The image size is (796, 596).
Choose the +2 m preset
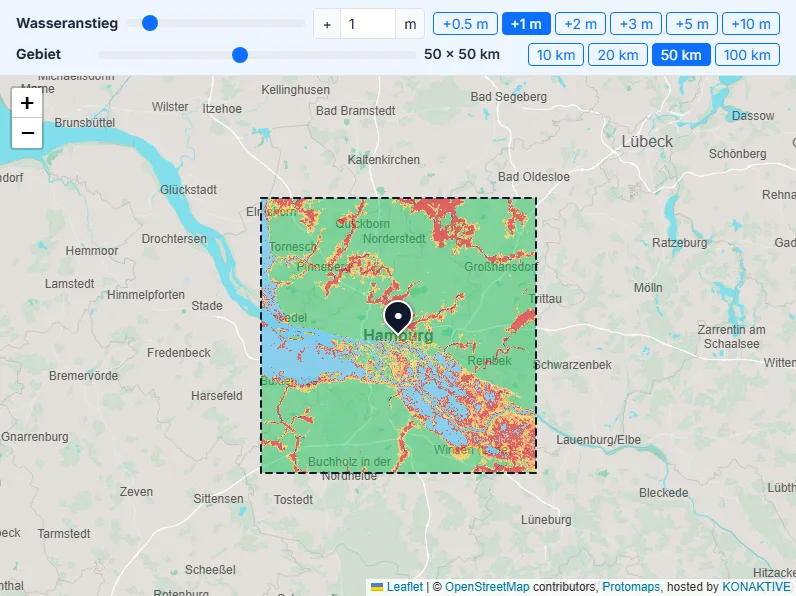[x=580, y=24]
